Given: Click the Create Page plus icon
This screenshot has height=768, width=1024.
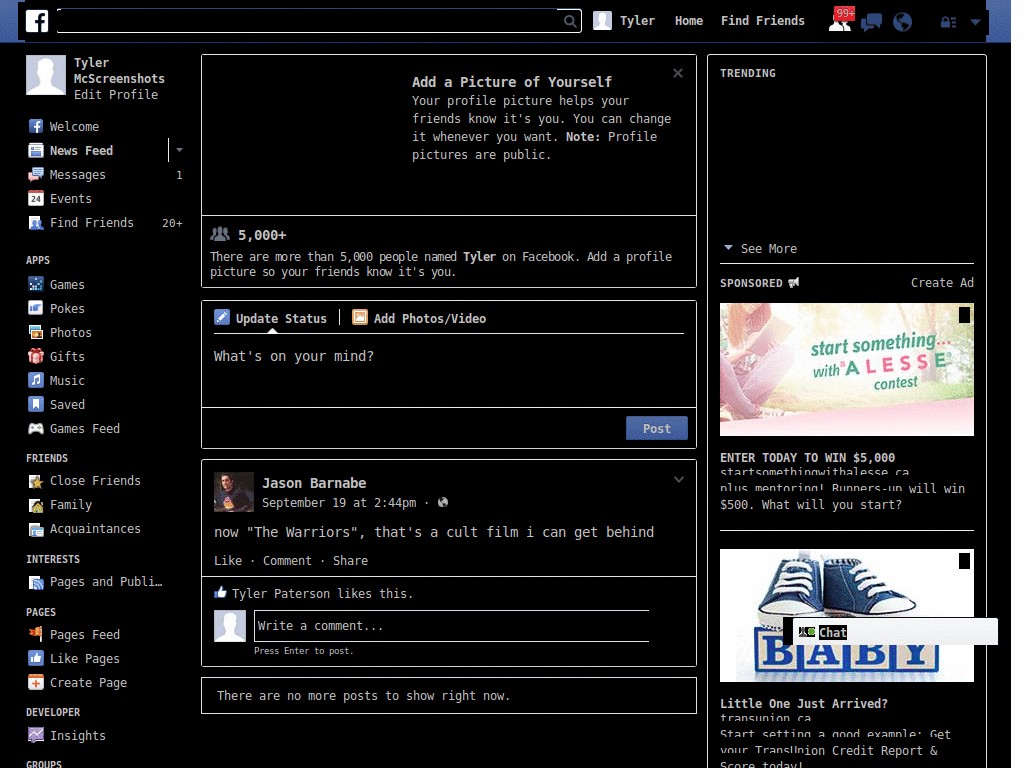Looking at the screenshot, I should [x=36, y=682].
